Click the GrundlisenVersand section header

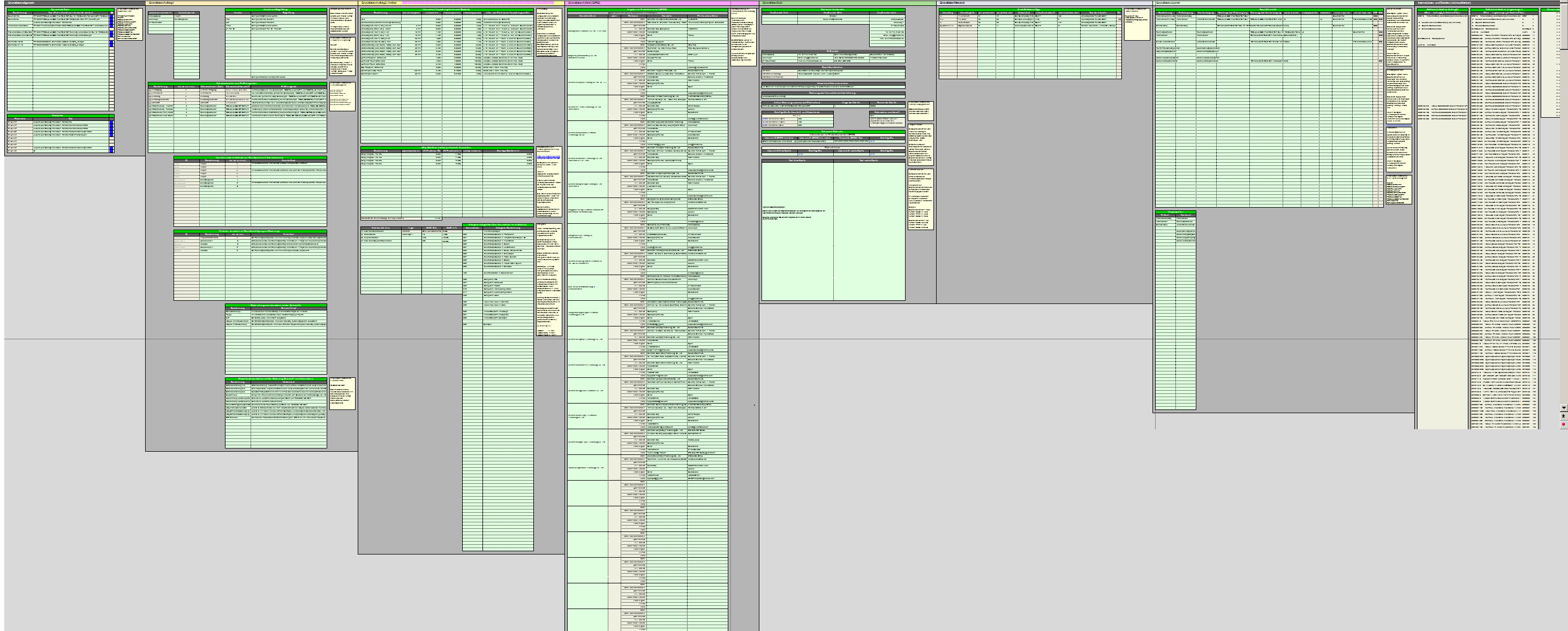tap(953, 3)
